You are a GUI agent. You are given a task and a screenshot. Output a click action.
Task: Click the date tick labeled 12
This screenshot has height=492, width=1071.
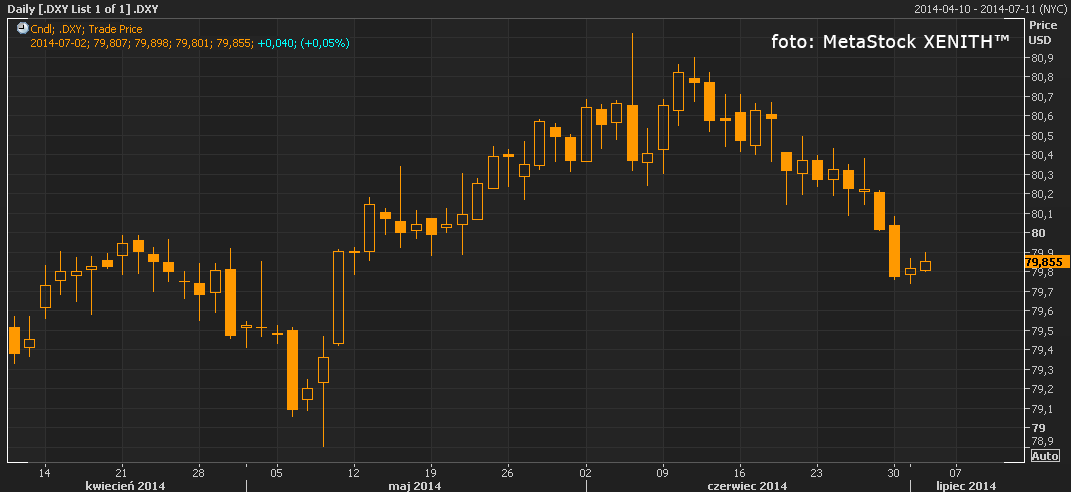[354, 473]
